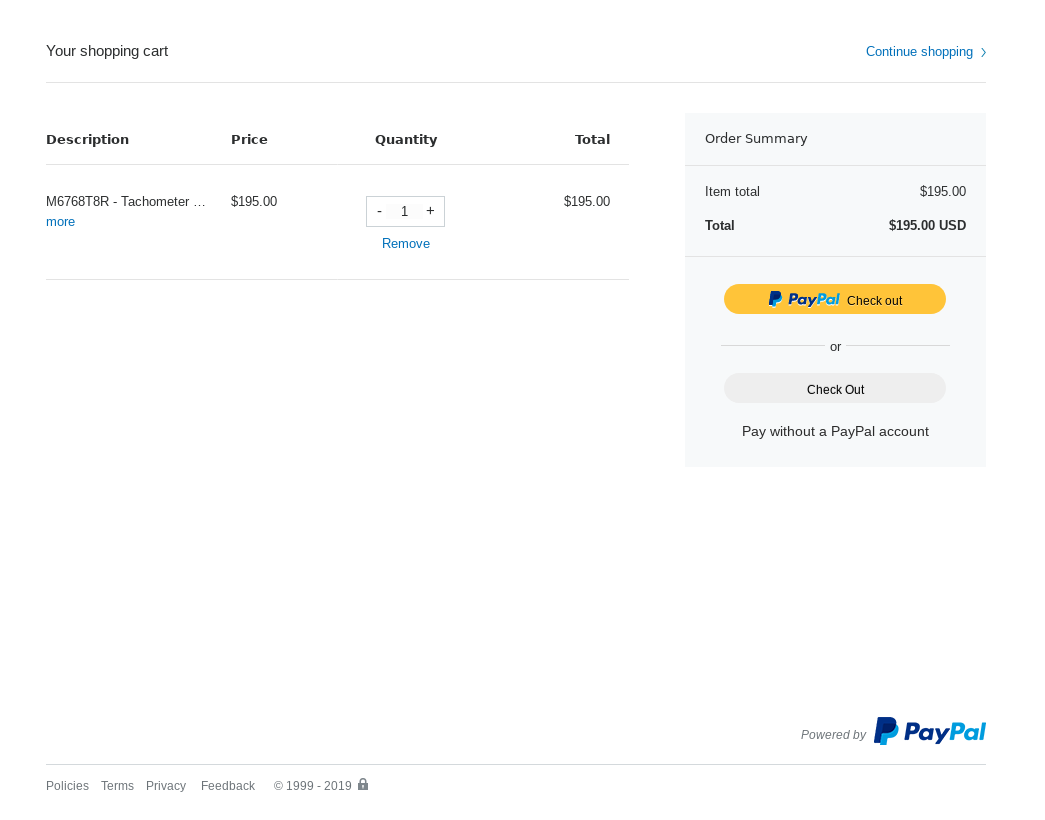The image size is (1045, 820).
Task: Click the Order Summary panel header
Action: (756, 139)
